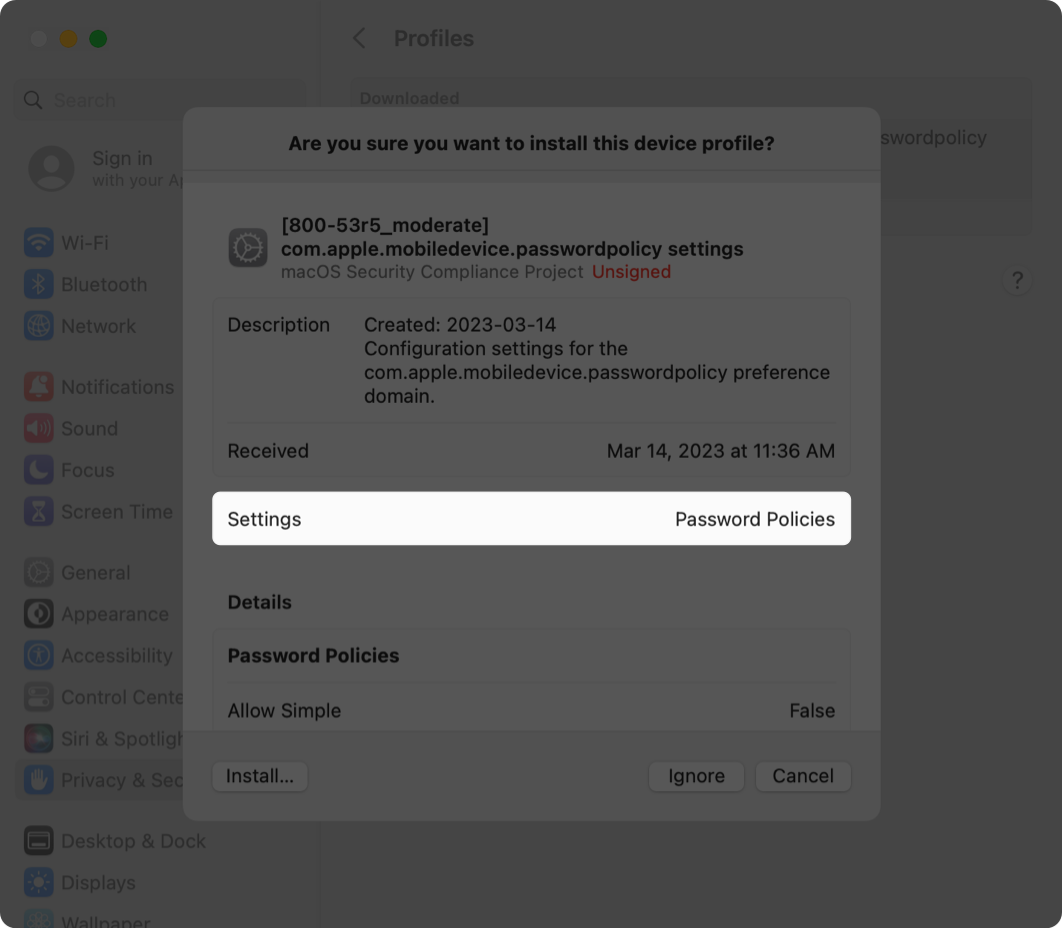Select the Notifications label in sidebar
The width and height of the screenshot is (1062, 928).
118,387
